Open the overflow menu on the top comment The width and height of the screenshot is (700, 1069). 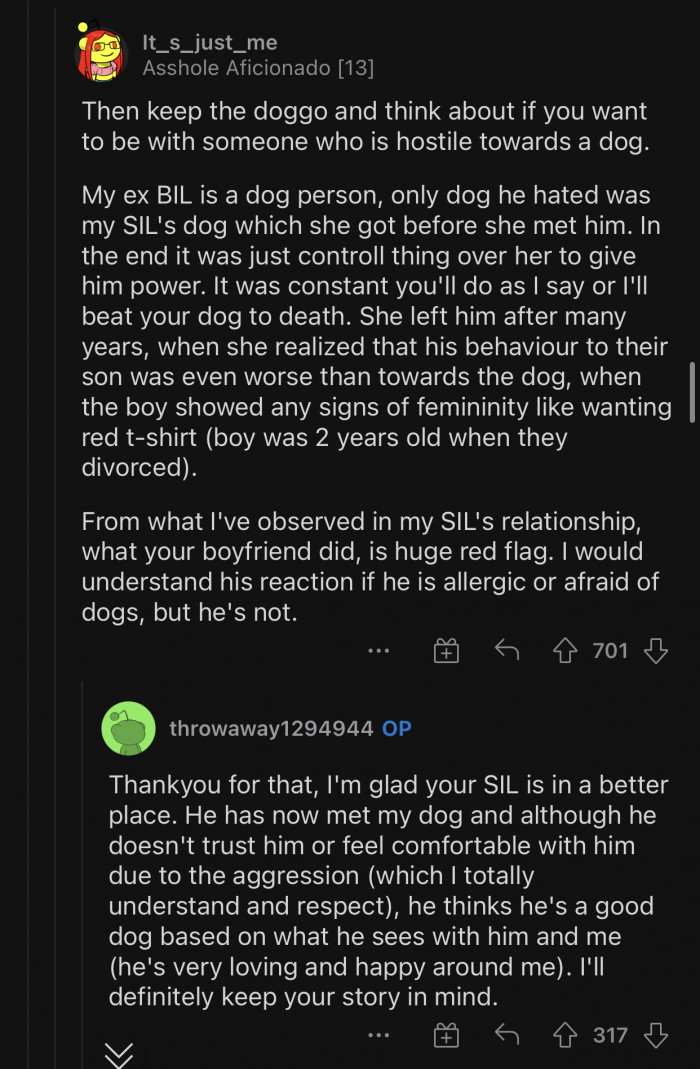click(379, 650)
